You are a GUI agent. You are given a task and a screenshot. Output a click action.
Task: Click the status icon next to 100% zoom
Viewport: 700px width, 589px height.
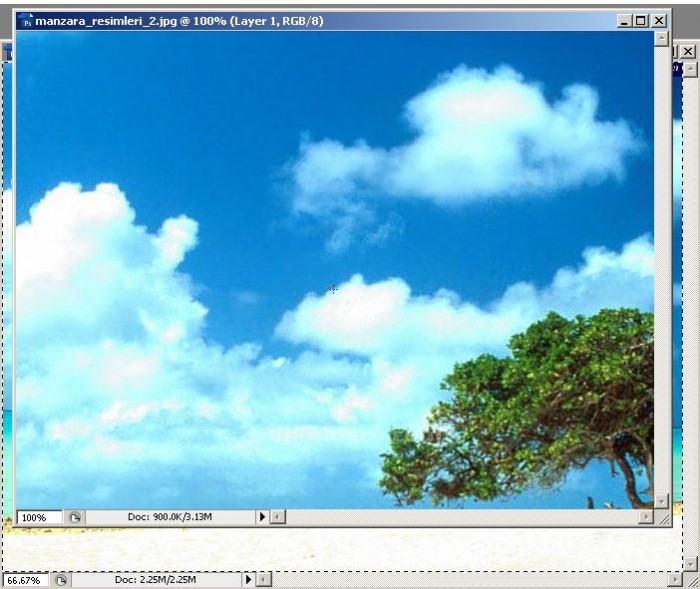coord(74,517)
